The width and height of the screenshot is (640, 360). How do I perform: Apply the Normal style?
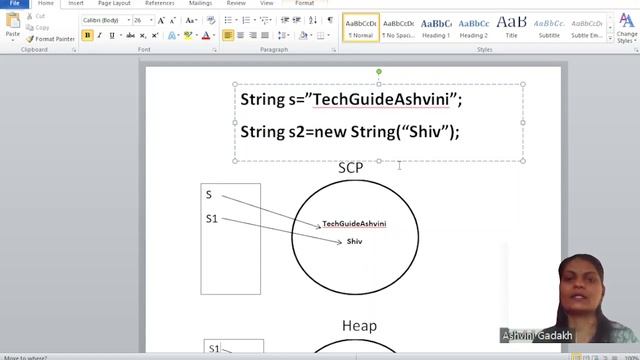pyautogui.click(x=361, y=27)
